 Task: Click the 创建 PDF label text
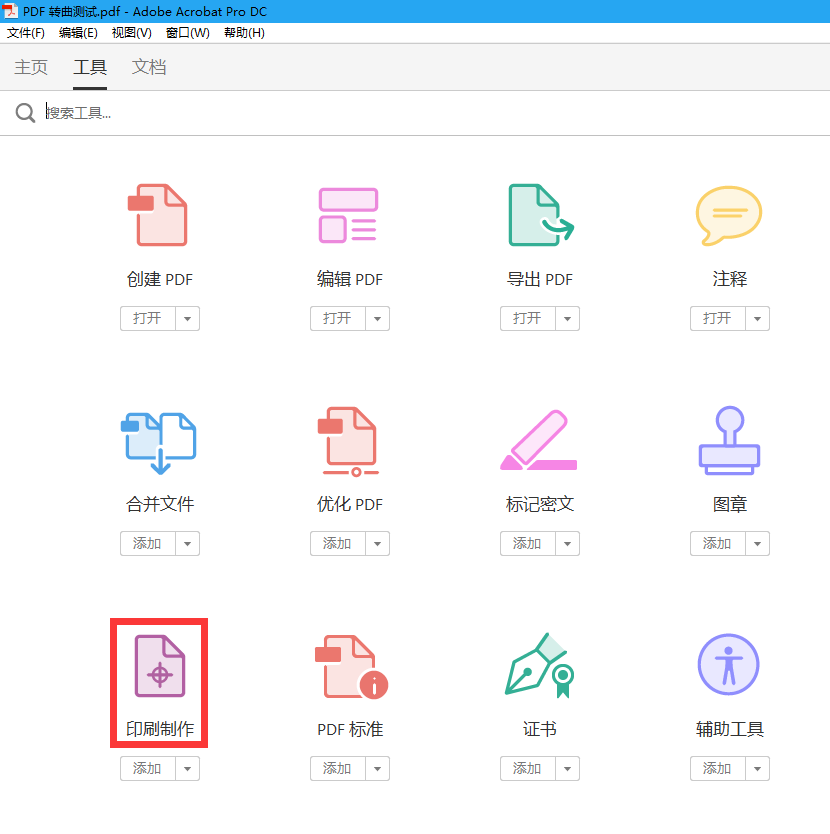pyautogui.click(x=160, y=279)
